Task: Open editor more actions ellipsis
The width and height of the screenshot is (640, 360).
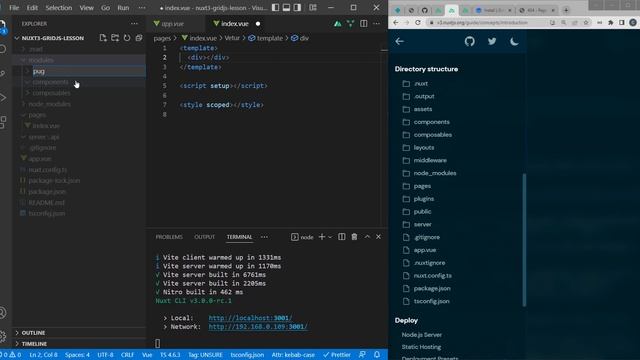Action: [376, 24]
